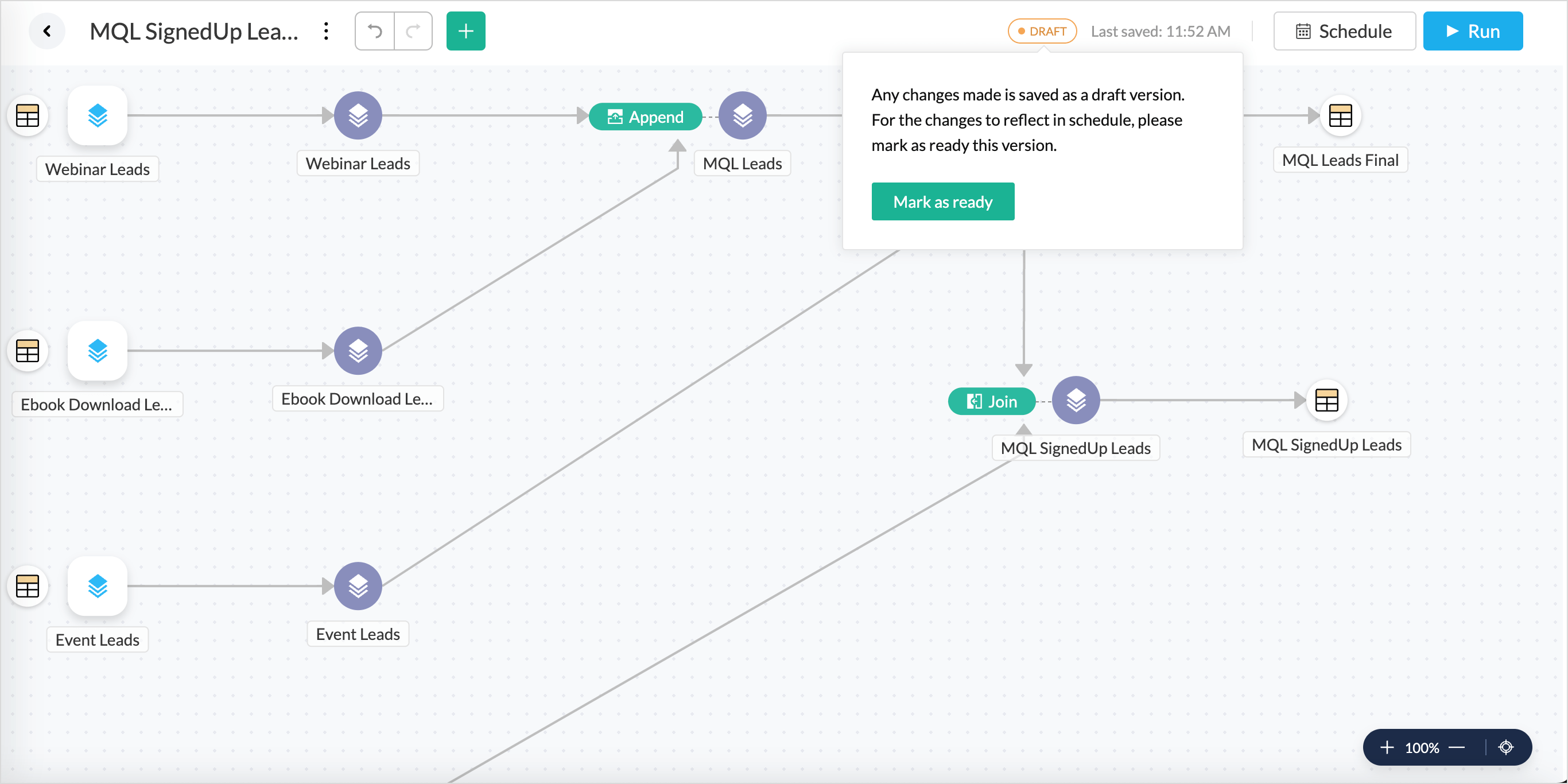Click the Webinar Leads label under purple stage
The image size is (1568, 784).
click(358, 163)
